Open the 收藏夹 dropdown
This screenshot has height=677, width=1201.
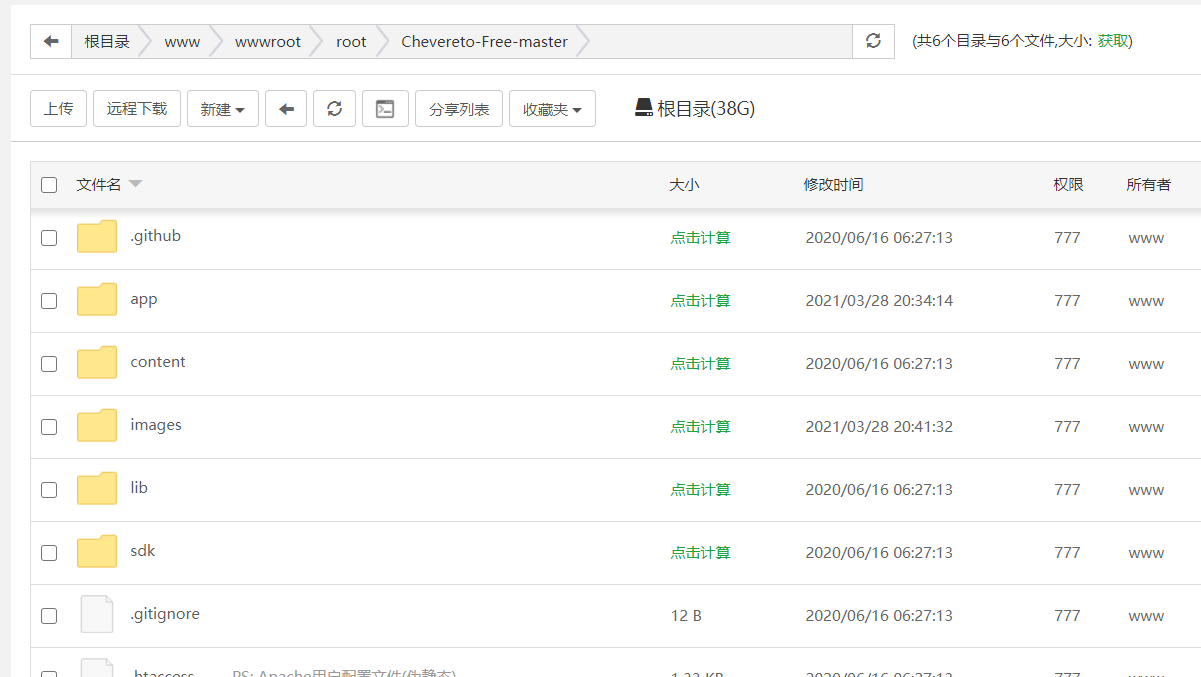click(x=552, y=109)
